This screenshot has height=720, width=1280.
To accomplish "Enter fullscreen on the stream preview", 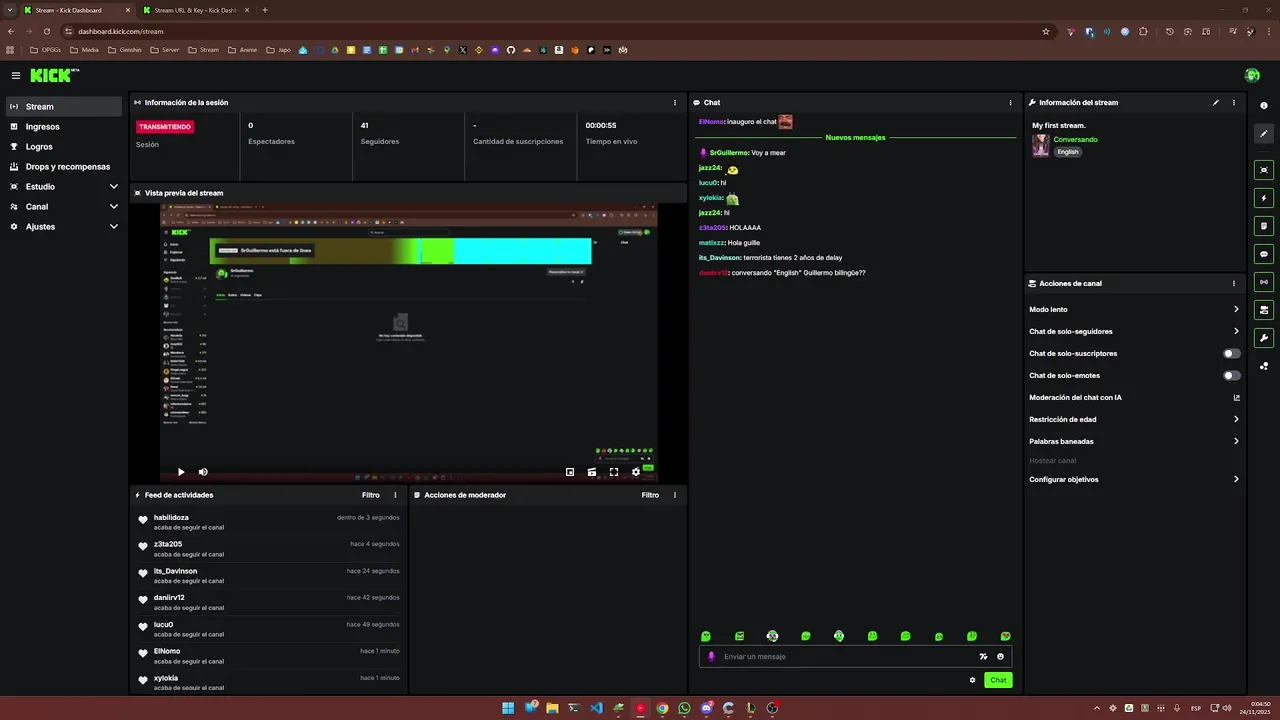I will pos(614,472).
